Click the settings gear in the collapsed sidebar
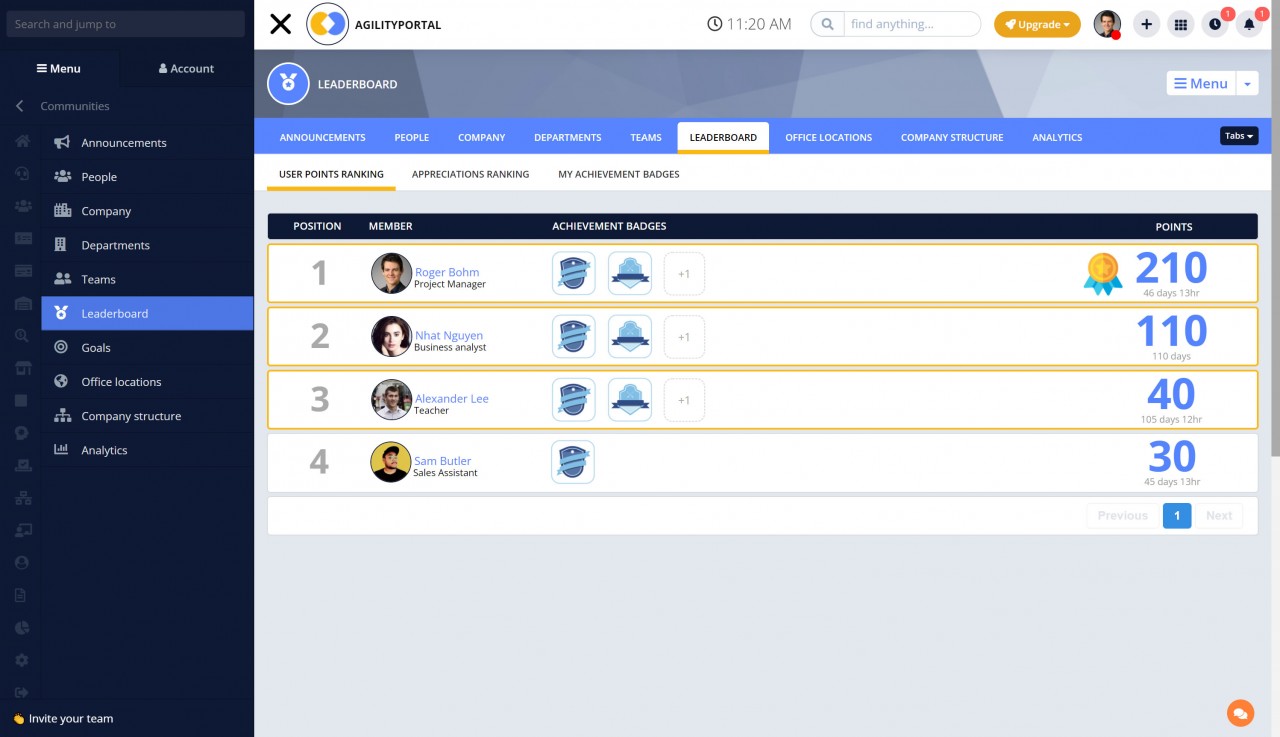 (21, 659)
